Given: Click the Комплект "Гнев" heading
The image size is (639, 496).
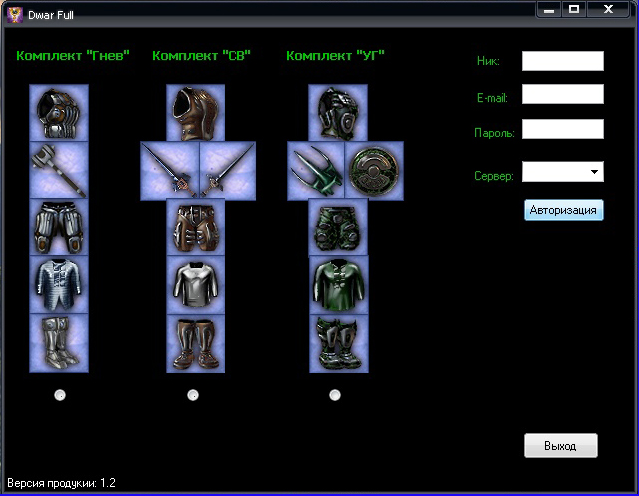Looking at the screenshot, I should [x=73, y=55].
